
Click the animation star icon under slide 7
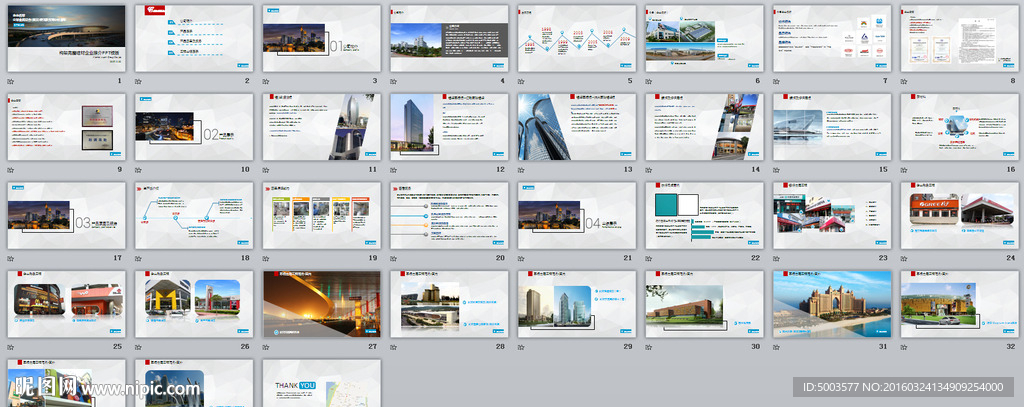tap(776, 81)
